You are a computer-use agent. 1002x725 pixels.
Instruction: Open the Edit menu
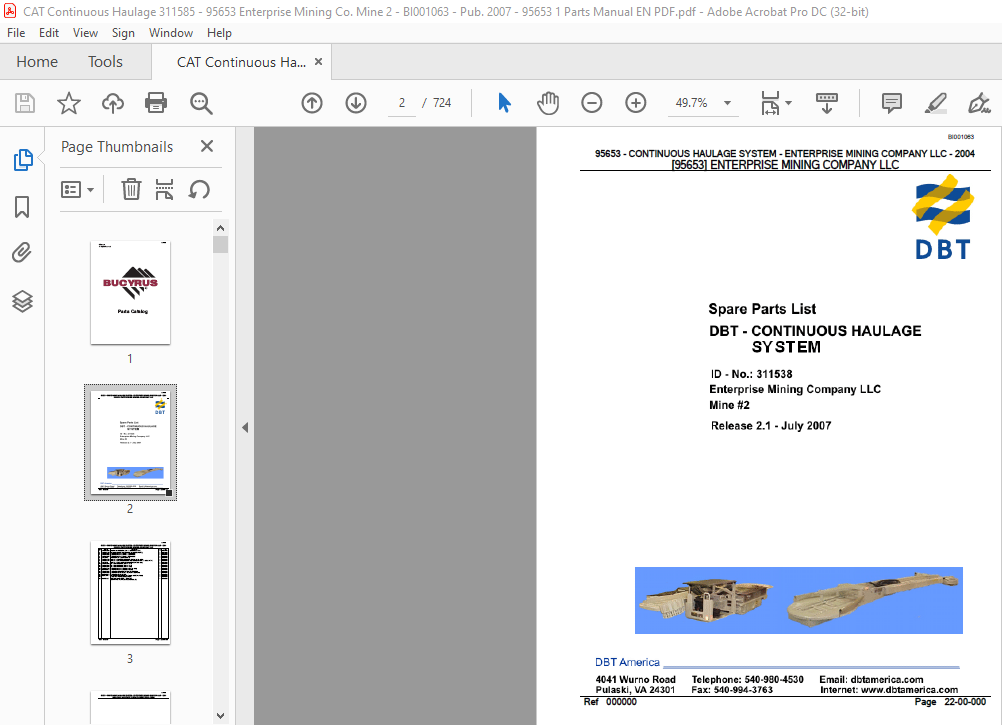coord(49,33)
